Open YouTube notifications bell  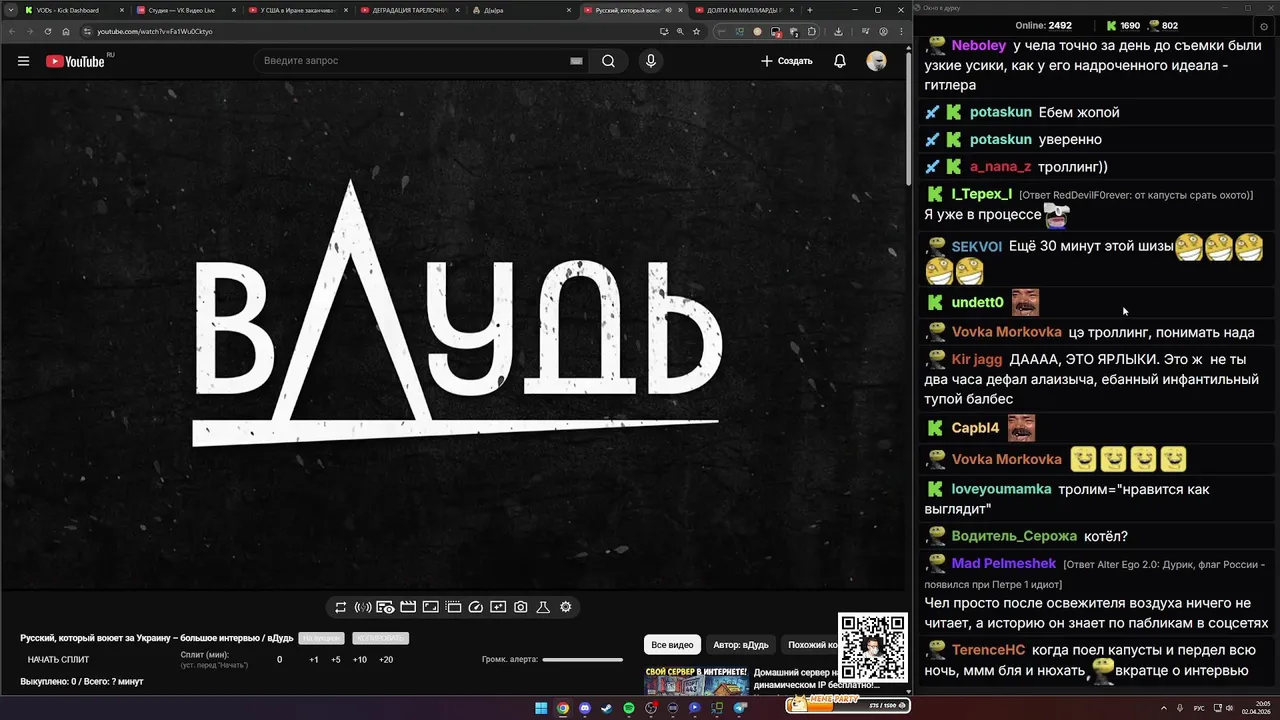point(840,61)
